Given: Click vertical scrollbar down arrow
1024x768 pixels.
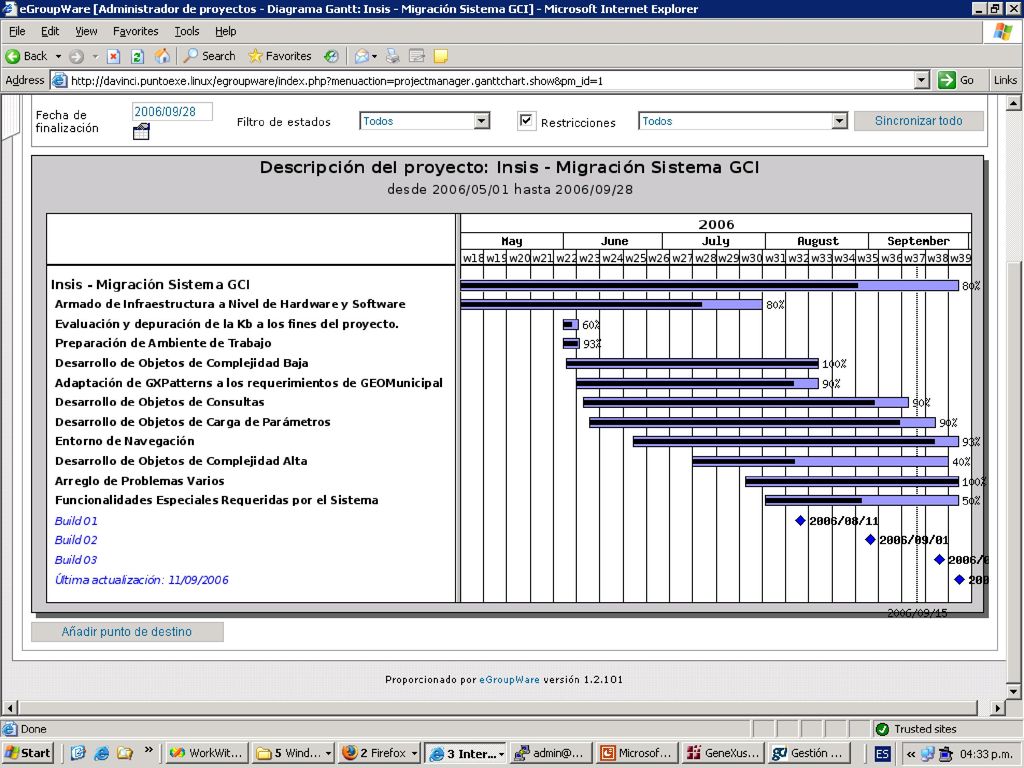Looking at the screenshot, I should (1013, 691).
